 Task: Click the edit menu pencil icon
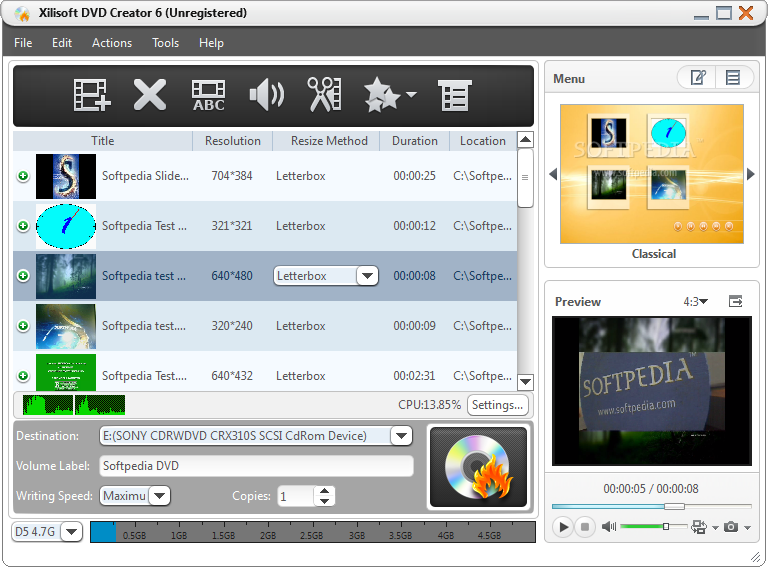[x=697, y=77]
